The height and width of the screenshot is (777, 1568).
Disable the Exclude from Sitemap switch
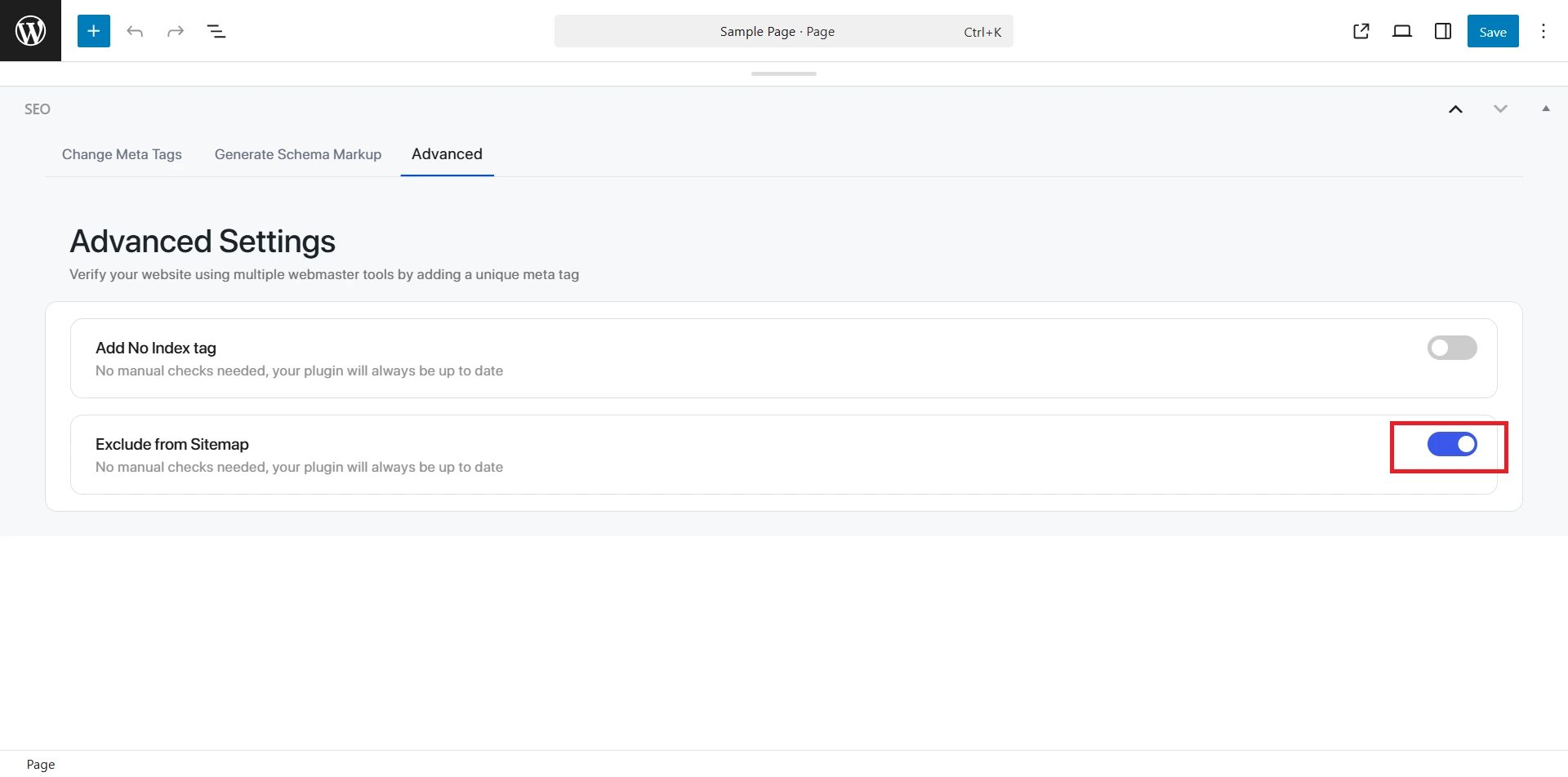[1451, 444]
